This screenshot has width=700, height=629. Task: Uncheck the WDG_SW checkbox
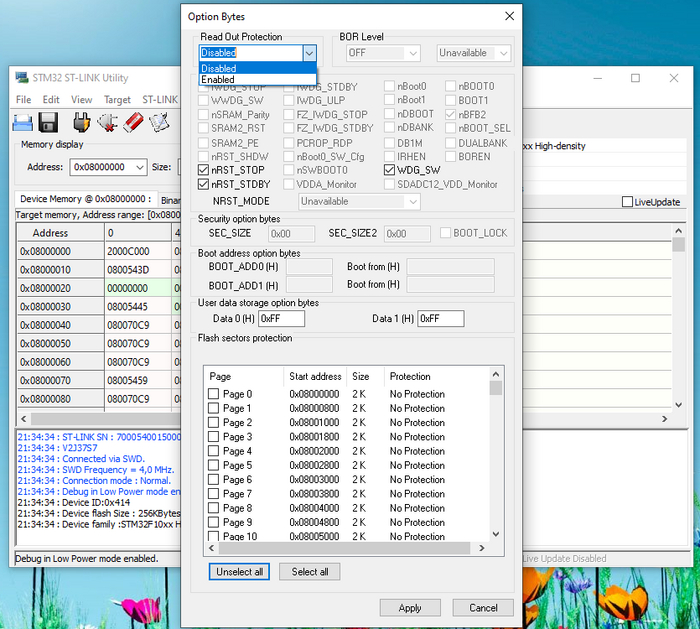(x=390, y=170)
